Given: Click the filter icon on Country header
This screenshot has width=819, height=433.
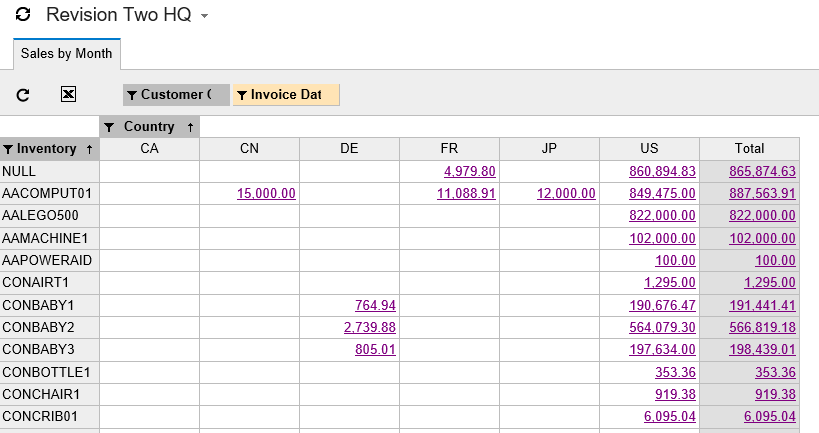Looking at the screenshot, I should tap(110, 127).
